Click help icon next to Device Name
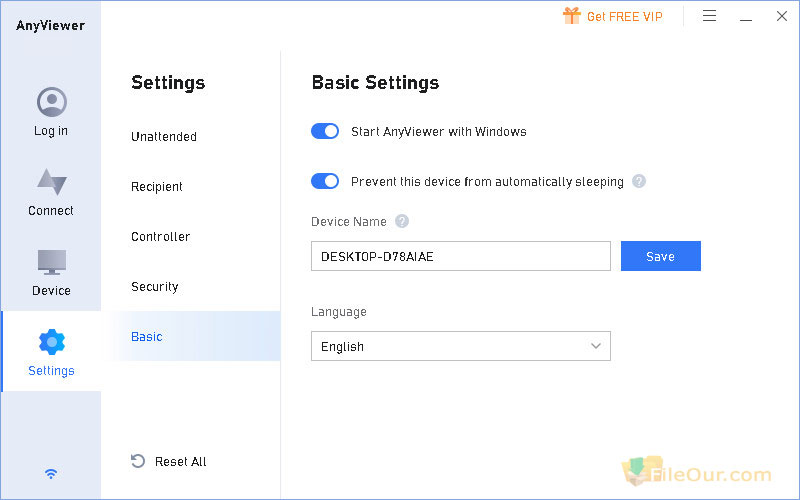 [402, 221]
